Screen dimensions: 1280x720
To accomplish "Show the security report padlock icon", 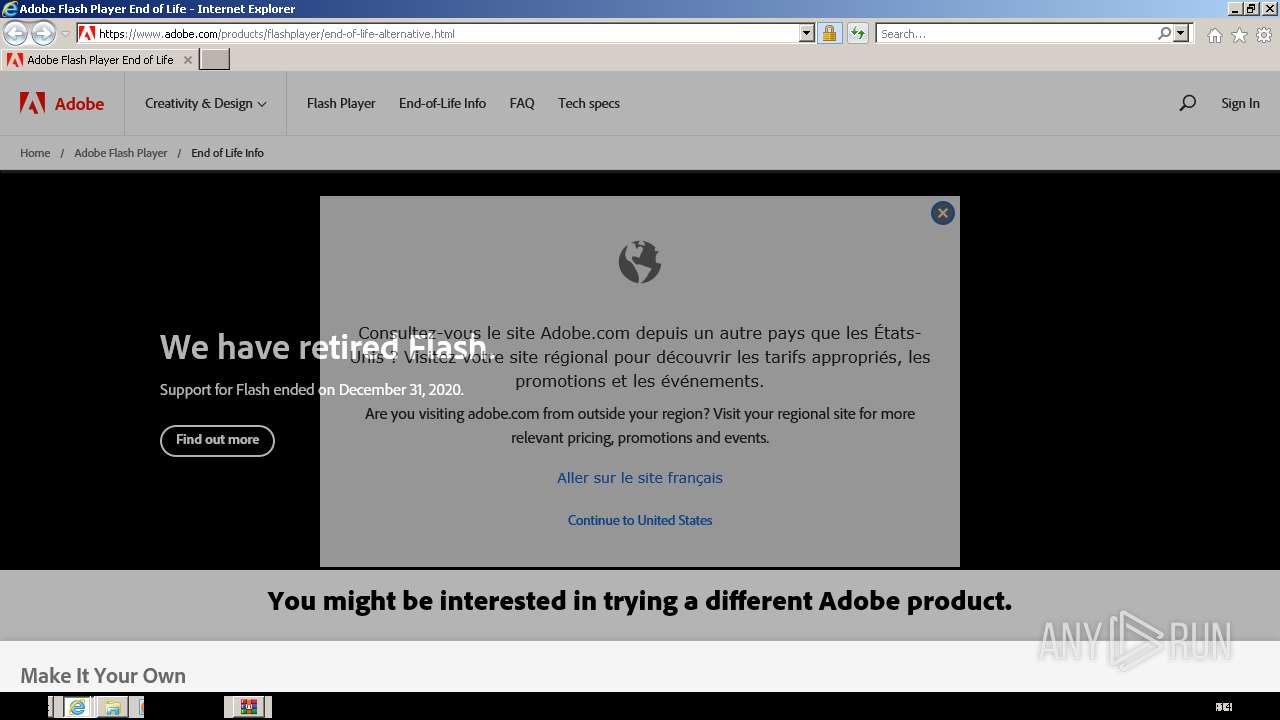I will point(829,33).
